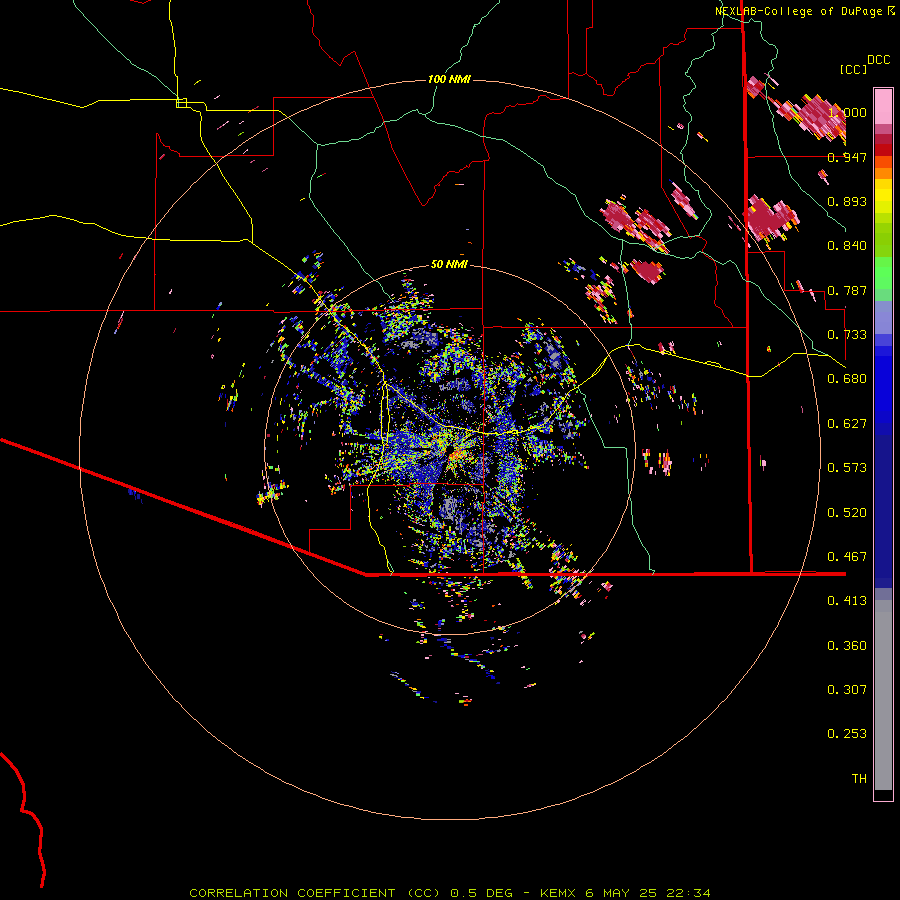Pick the bright green segment of the color bar
Viewport: 900px width, 900px height.
coord(883,273)
